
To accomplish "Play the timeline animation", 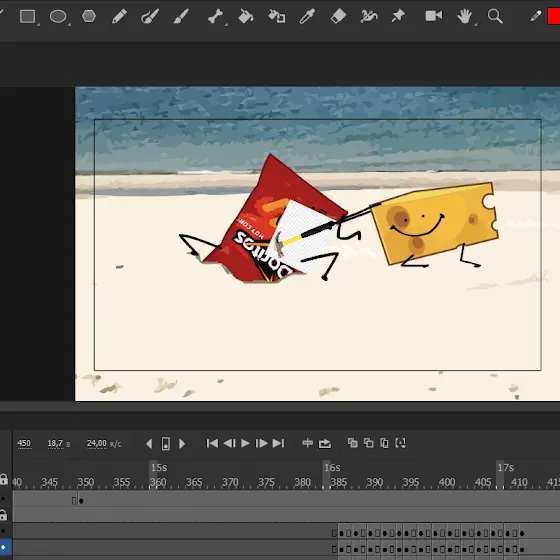I will point(245,443).
